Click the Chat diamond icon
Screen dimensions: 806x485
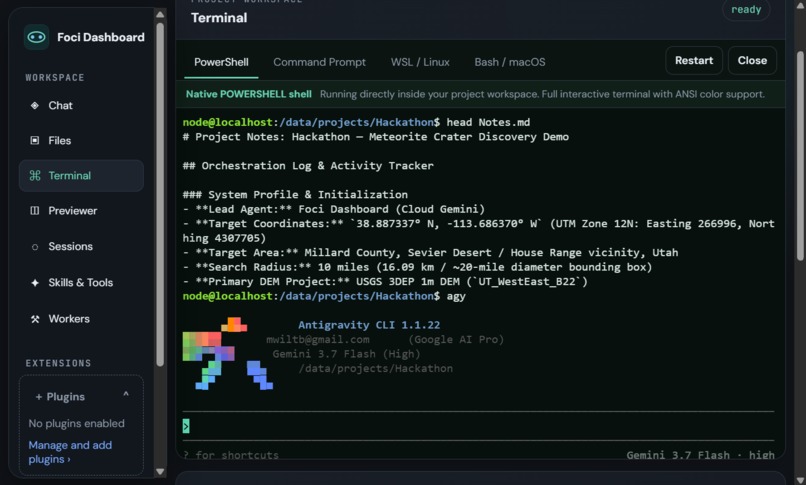(34, 105)
